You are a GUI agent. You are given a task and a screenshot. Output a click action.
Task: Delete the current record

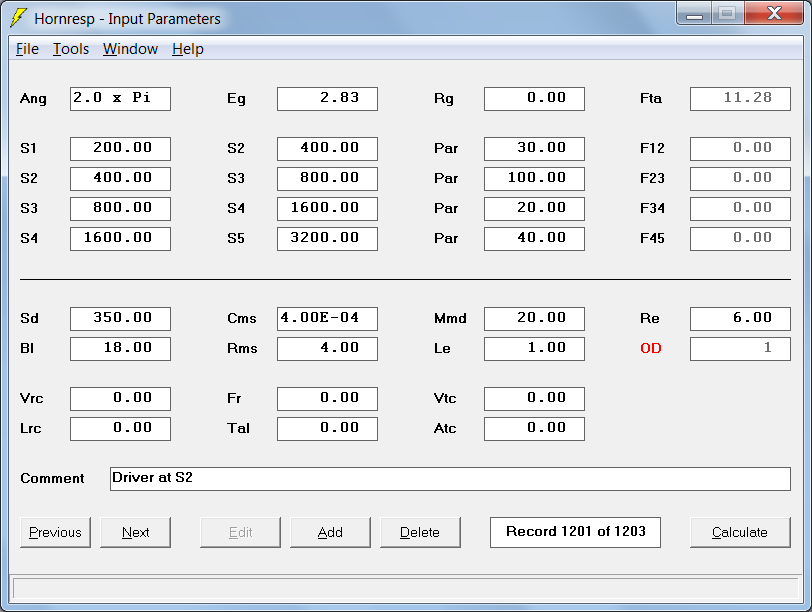click(x=420, y=532)
